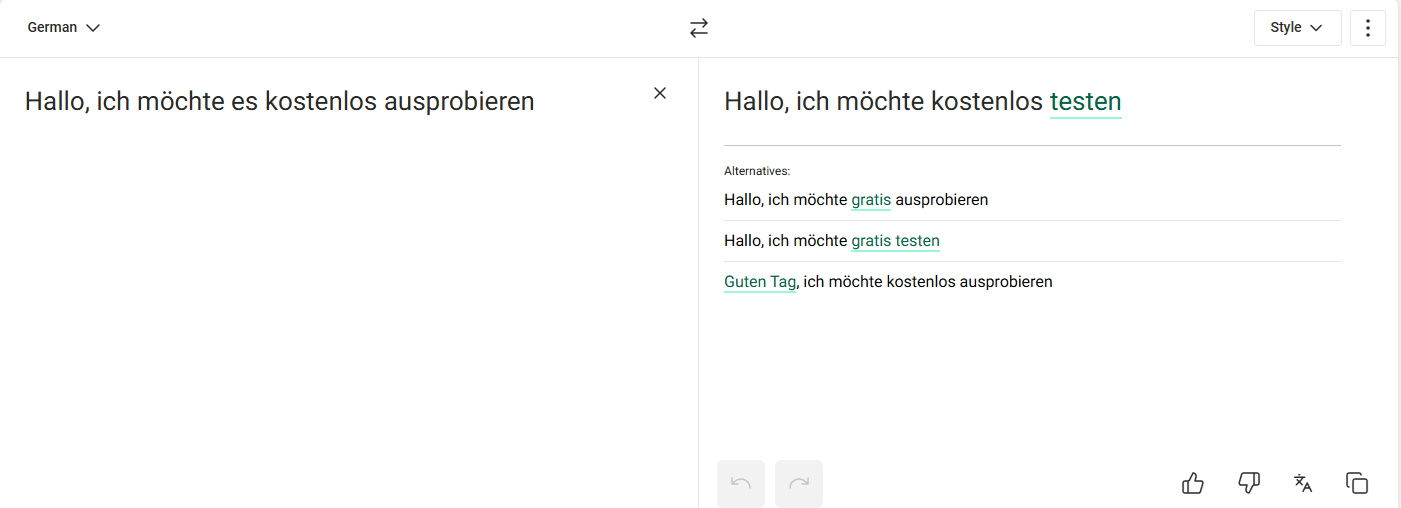
Task: Click the result sentence 'Hallo, ich möchte kostenlos'
Action: point(884,101)
